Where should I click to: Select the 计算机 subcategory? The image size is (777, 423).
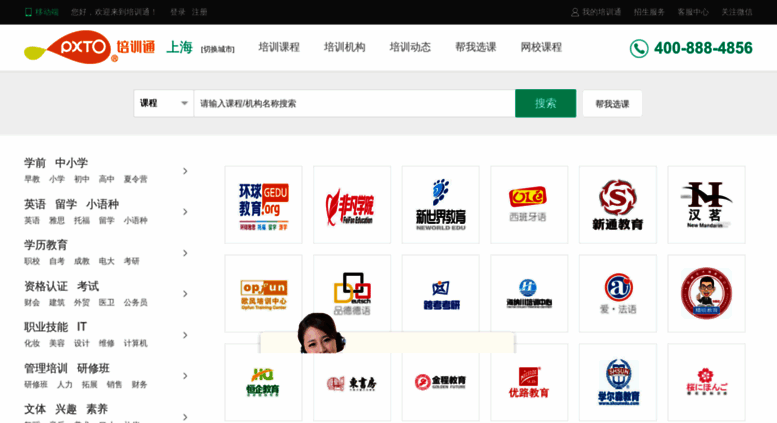tap(135, 343)
